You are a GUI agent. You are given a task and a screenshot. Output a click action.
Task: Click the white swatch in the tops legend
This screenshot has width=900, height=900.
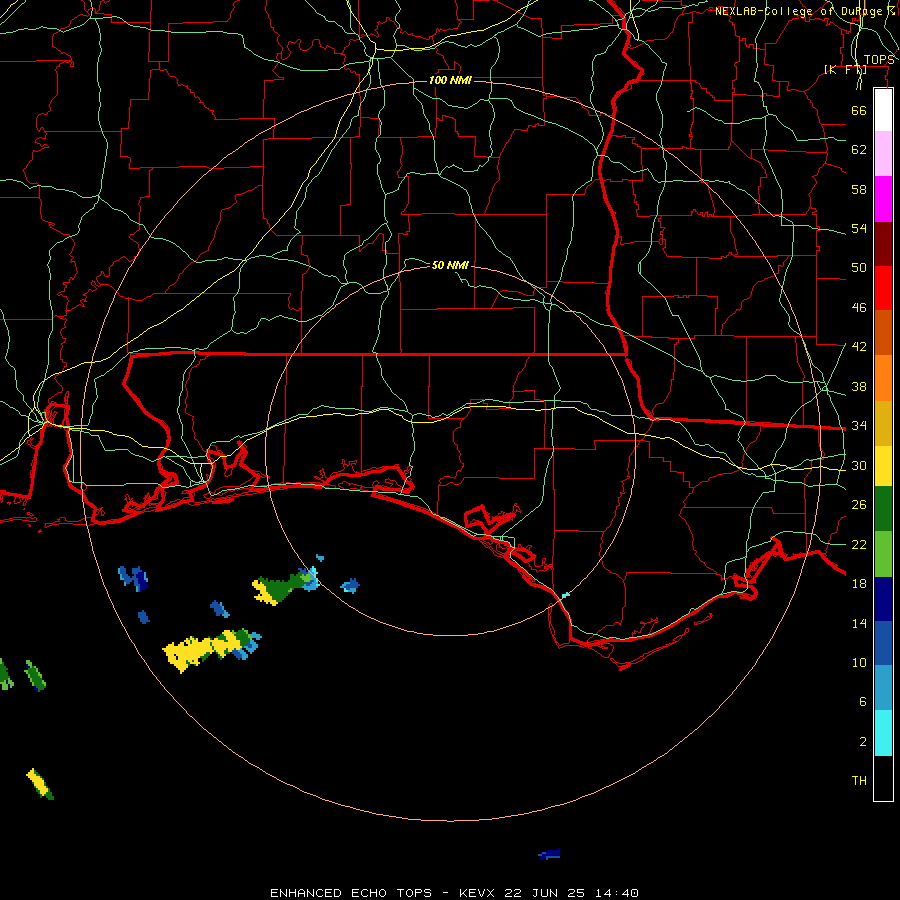[883, 110]
